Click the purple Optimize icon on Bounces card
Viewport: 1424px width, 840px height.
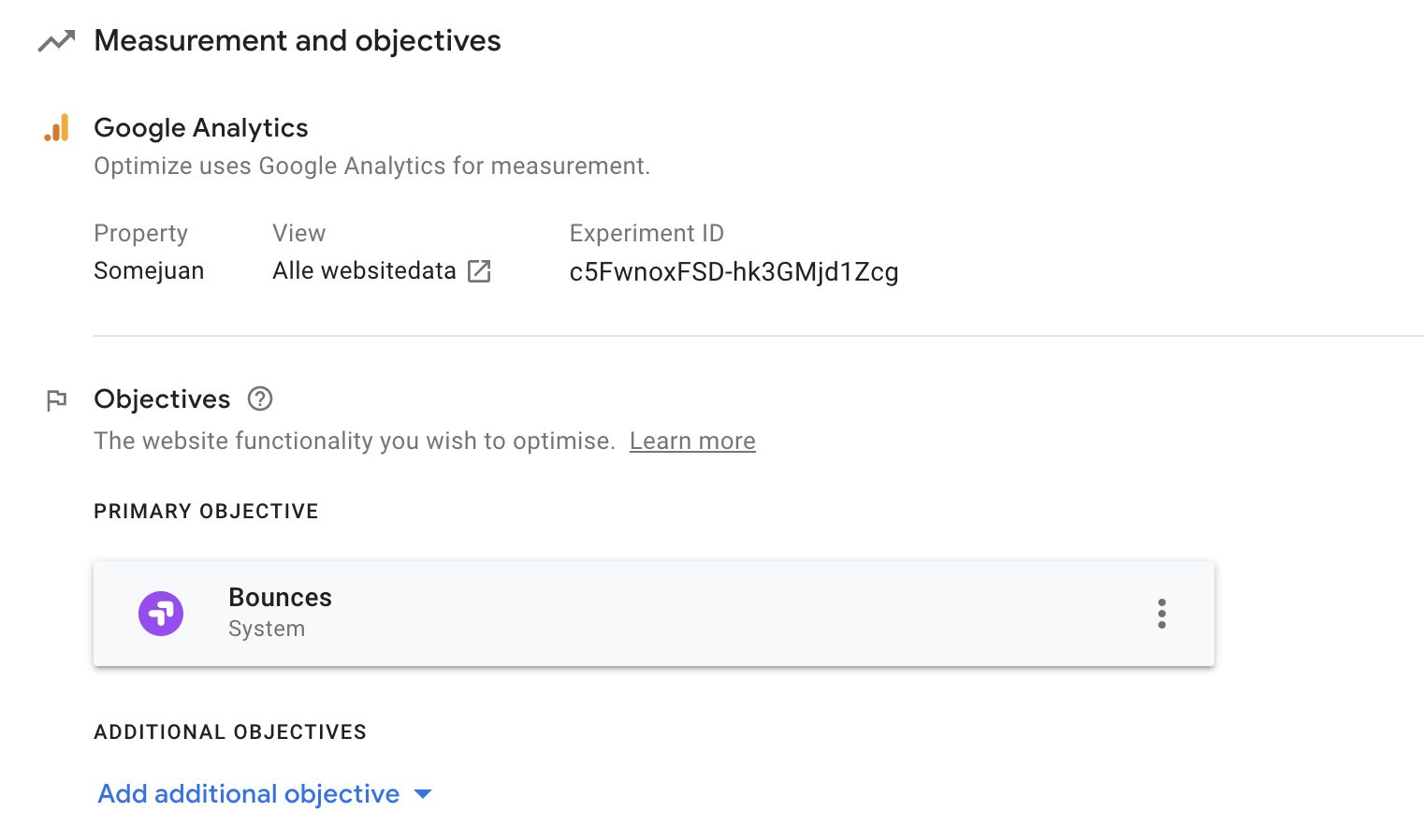[161, 614]
